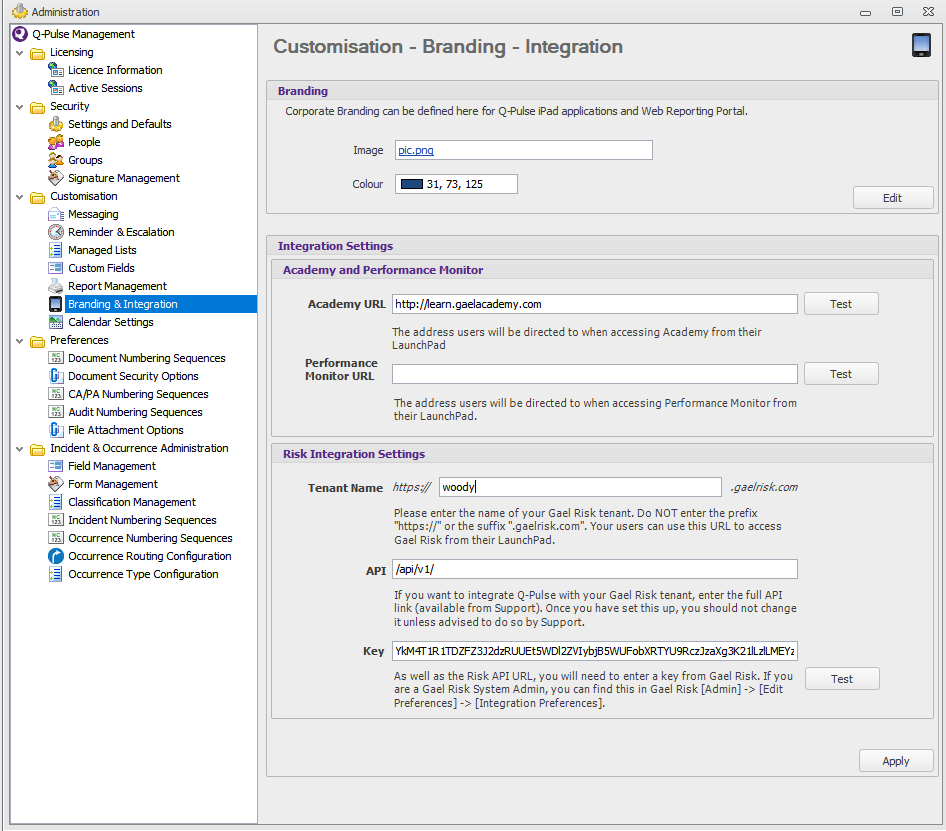Screen dimensions: 946x831
Task: Collapse the Customisation tree node
Action: coord(20,197)
